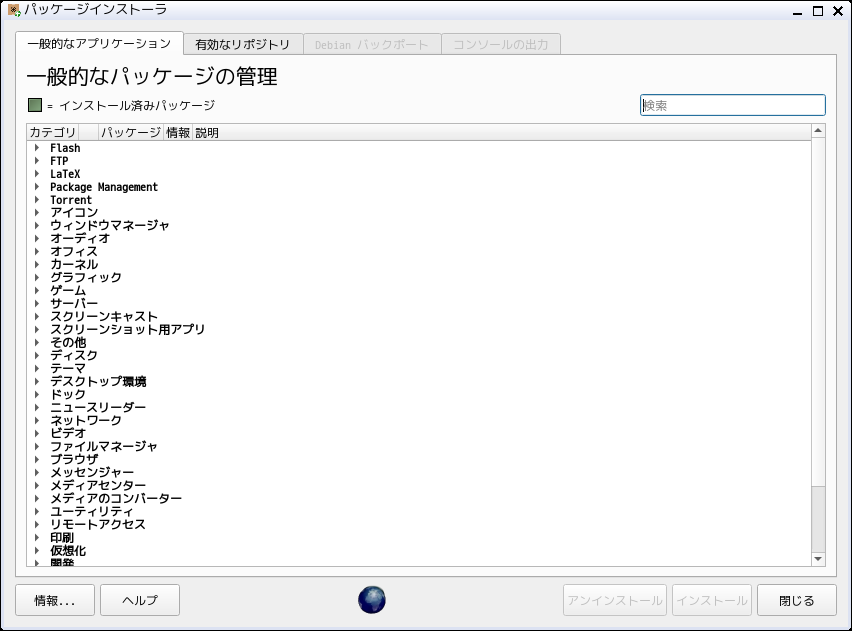Screen dimensions: 852x631
Task: Click the globe icon at the bottom
Action: (x=372, y=600)
